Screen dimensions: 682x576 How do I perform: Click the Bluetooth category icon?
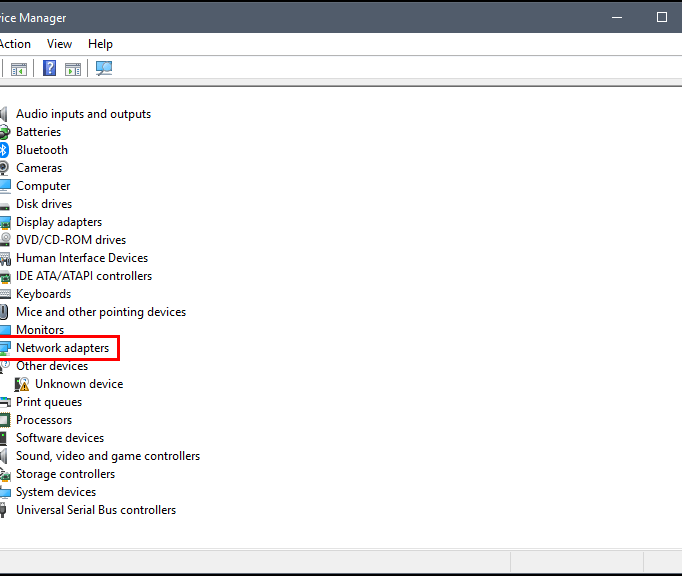(x=4, y=150)
